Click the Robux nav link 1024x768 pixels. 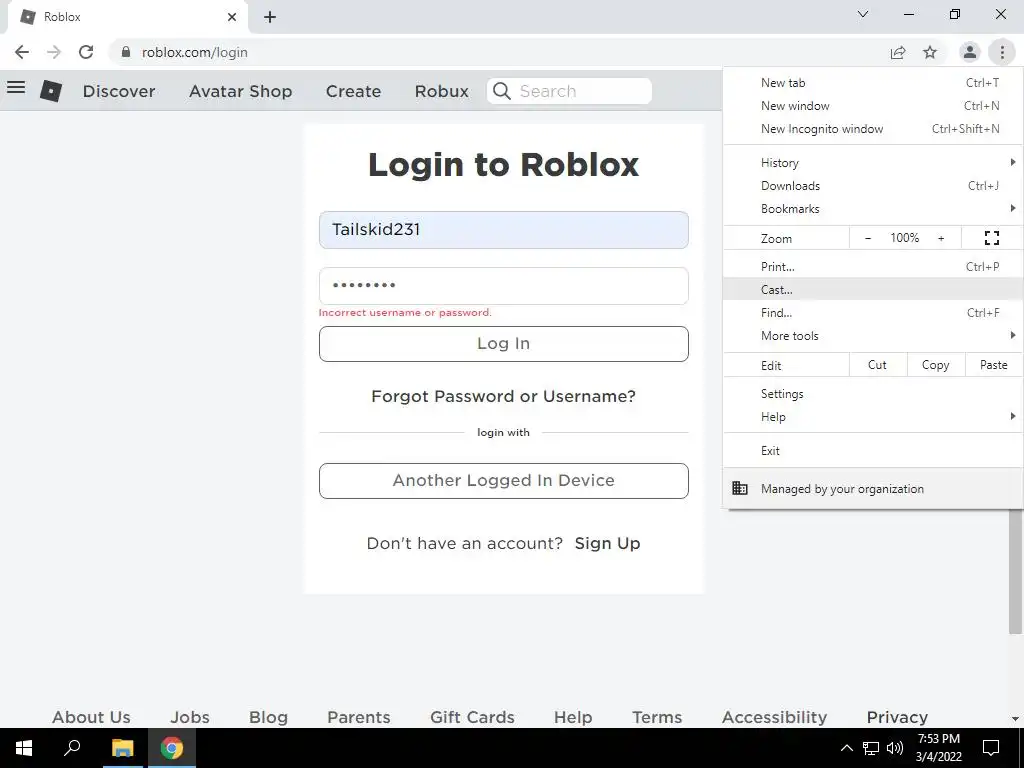click(441, 91)
